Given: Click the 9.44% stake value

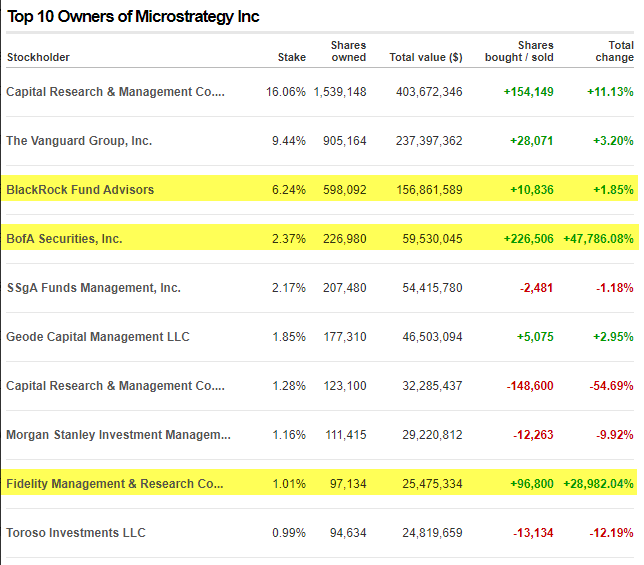Looking at the screenshot, I should [289, 141].
